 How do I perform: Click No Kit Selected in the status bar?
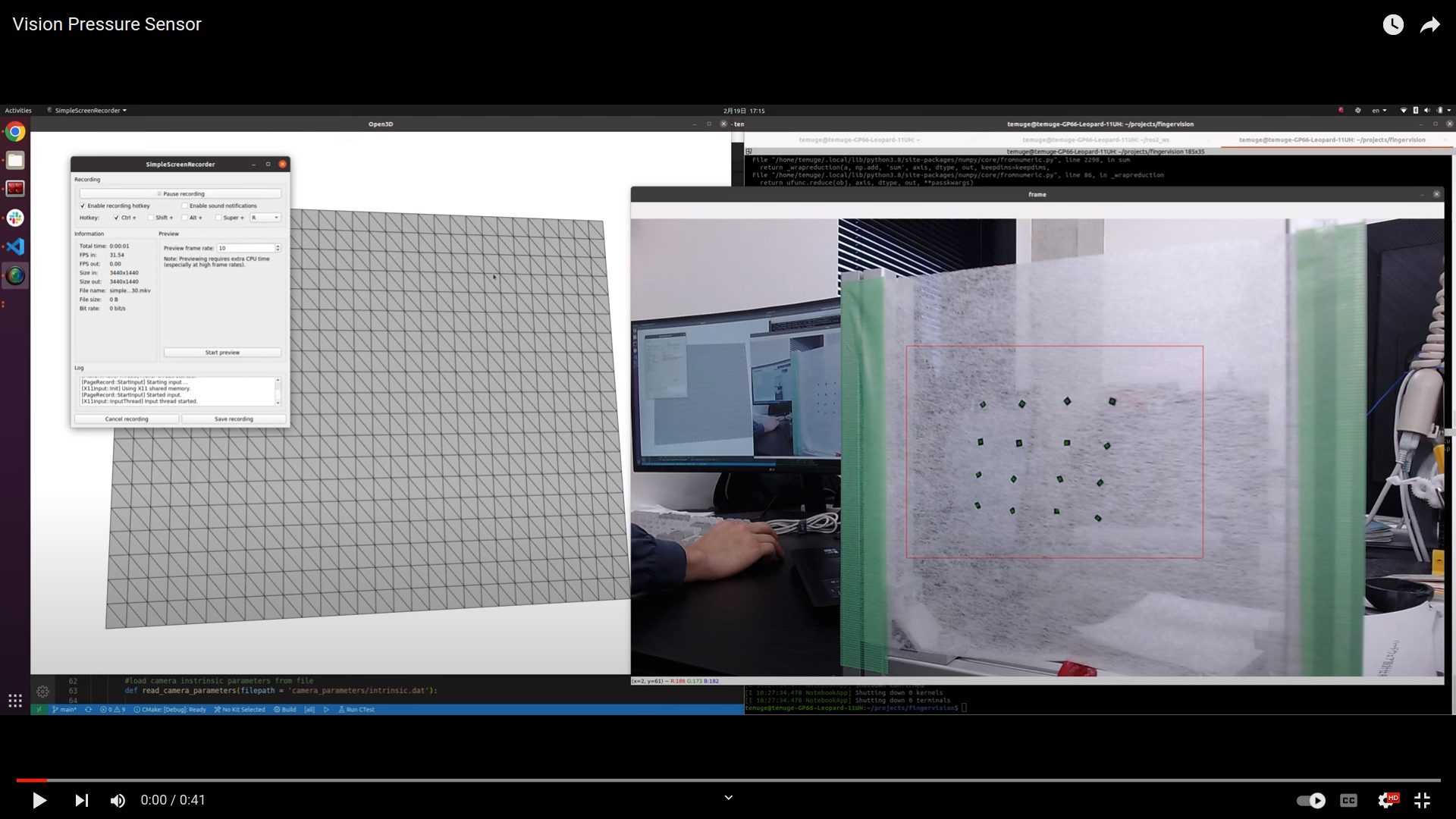click(x=239, y=709)
